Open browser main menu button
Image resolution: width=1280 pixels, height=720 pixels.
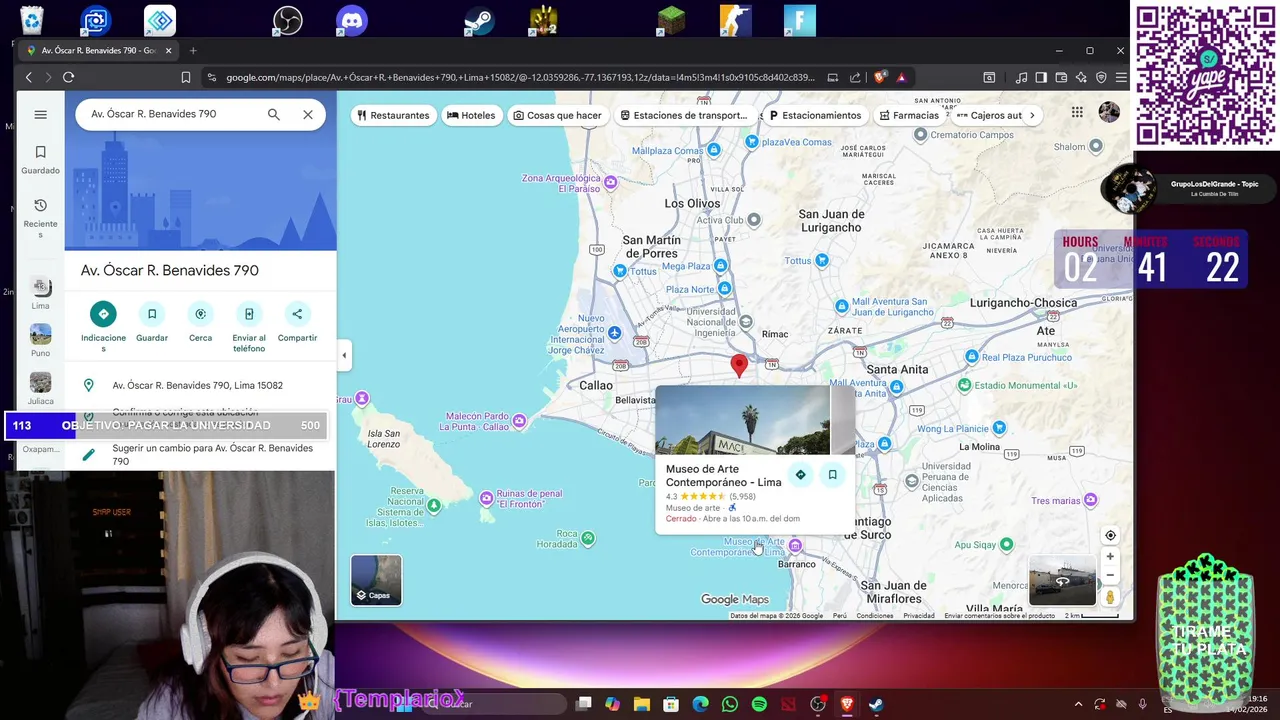click(x=1121, y=77)
